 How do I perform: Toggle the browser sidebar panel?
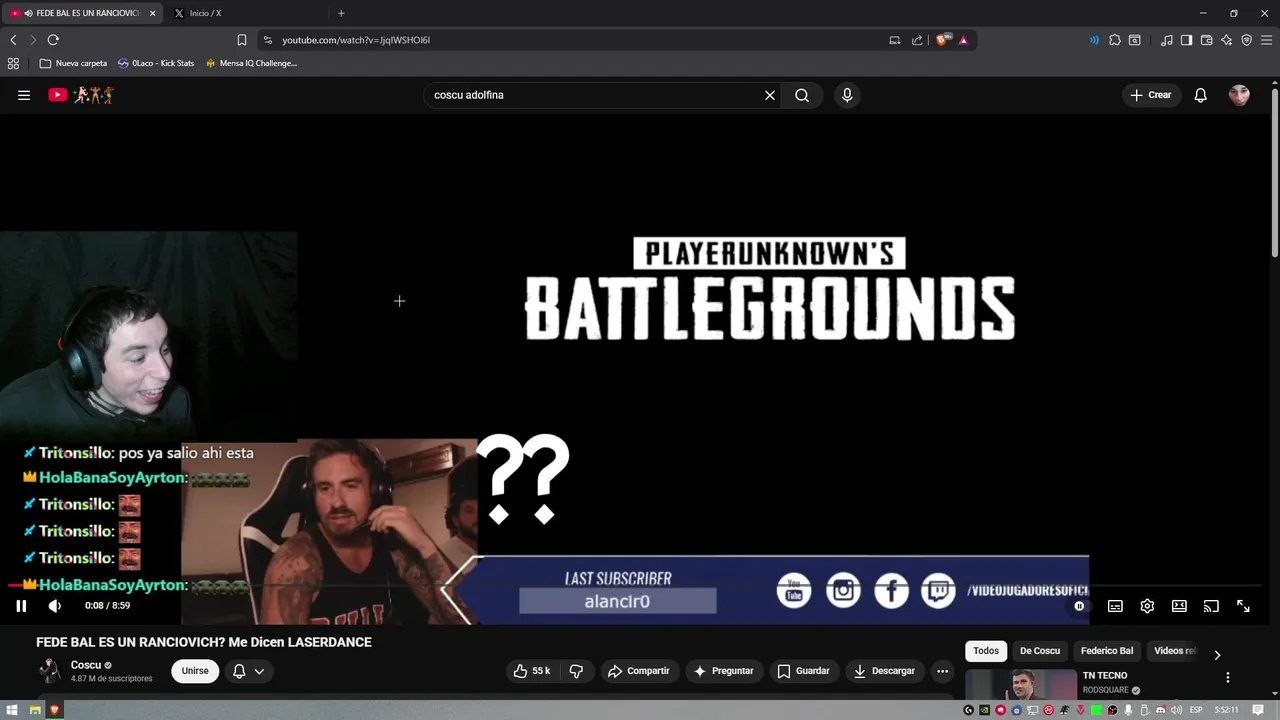(x=1186, y=40)
